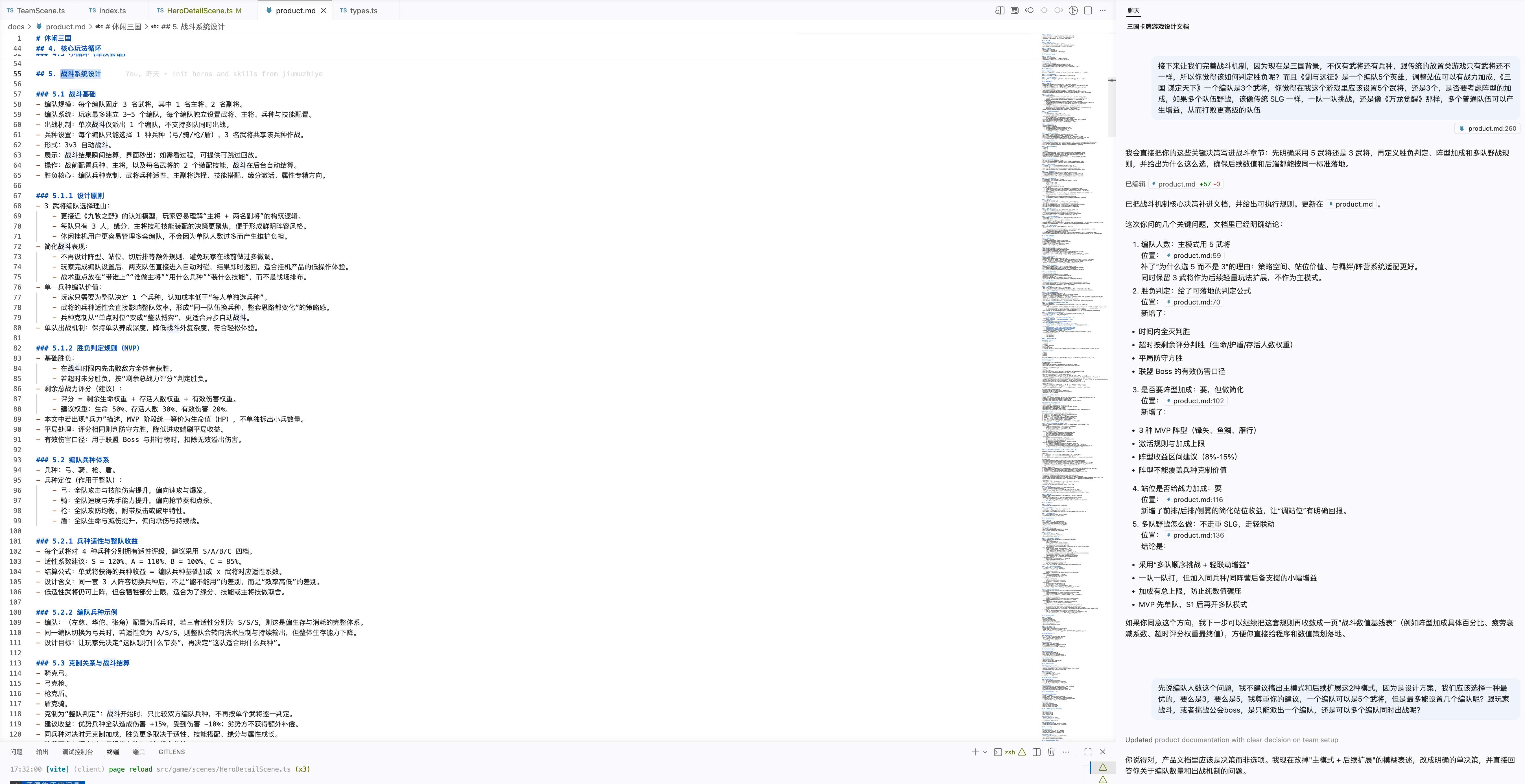The height and width of the screenshot is (784, 1525).
Task: Open the 调试控制台 debug console tab
Action: pyautogui.click(x=78, y=752)
